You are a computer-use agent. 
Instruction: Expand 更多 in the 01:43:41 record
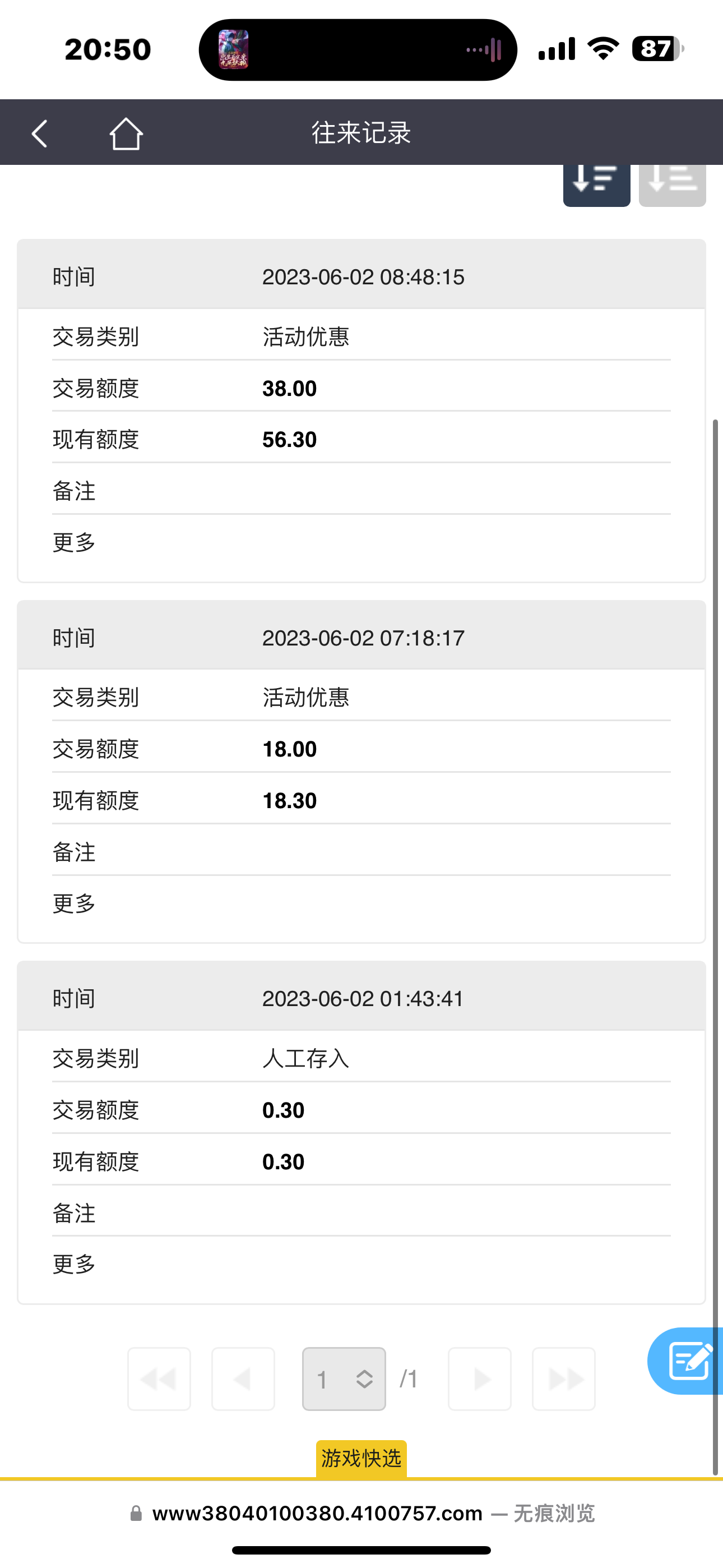74,1264
